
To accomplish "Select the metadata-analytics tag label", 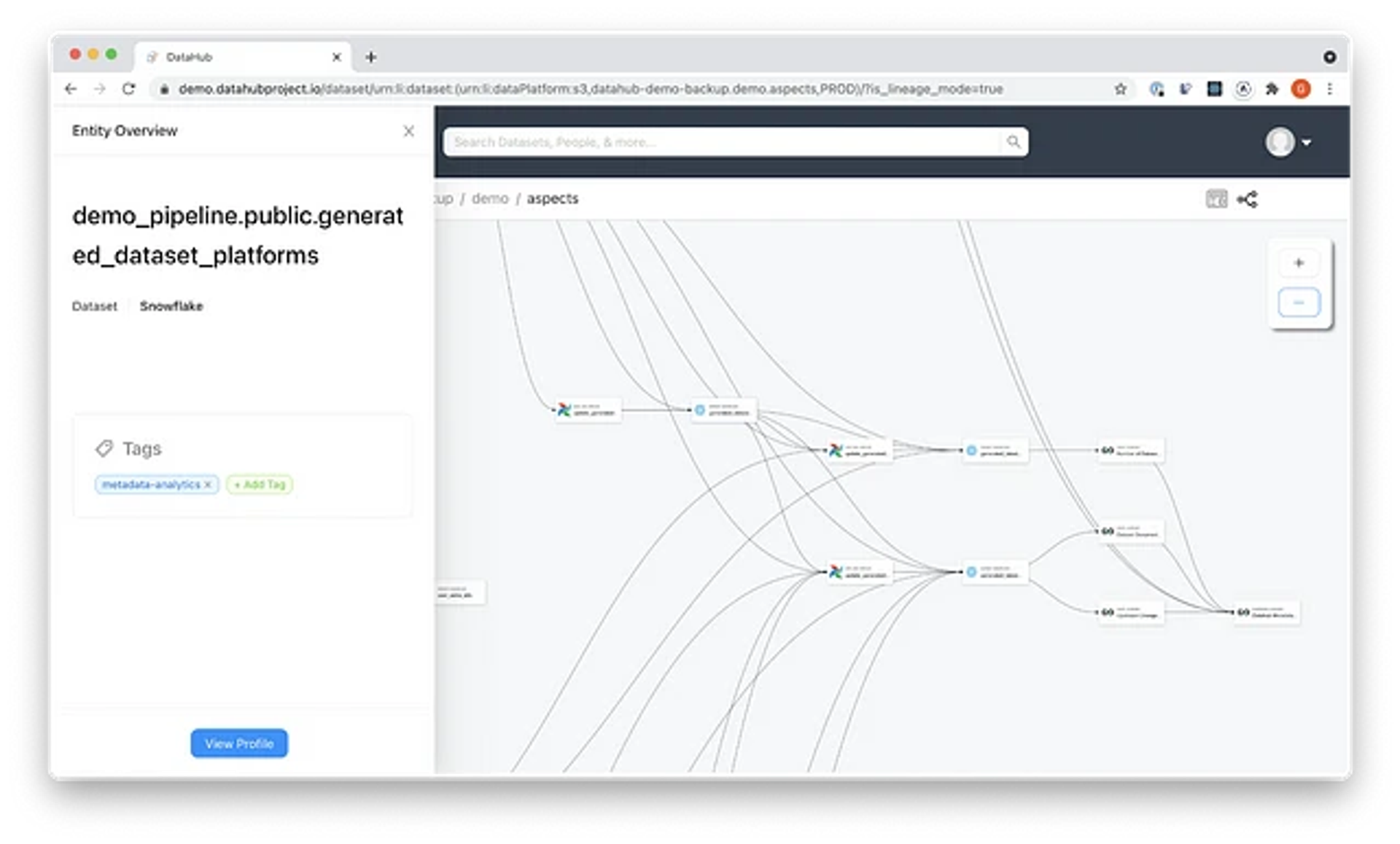I will pos(150,485).
